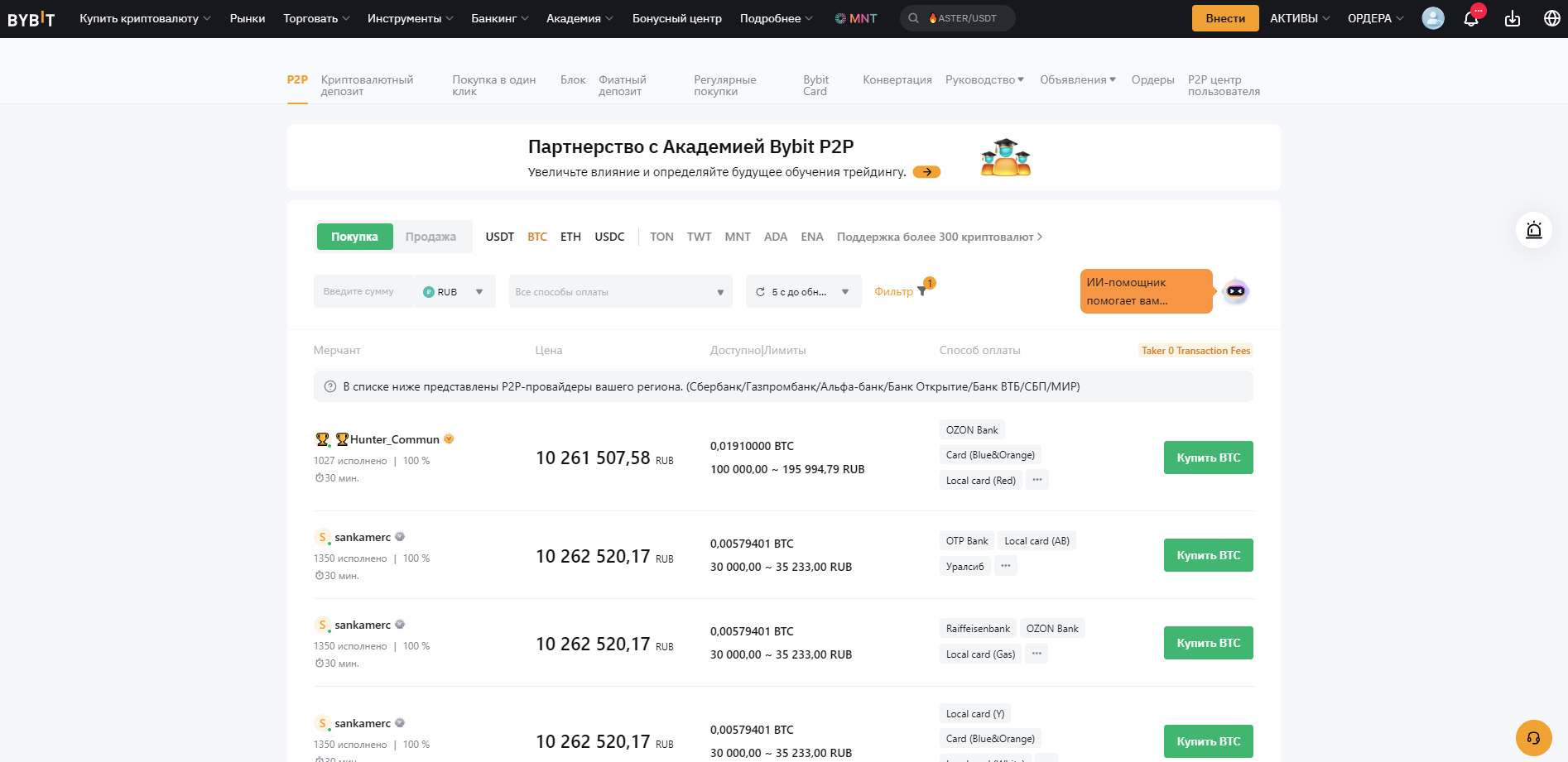Viewport: 1568px width, 762px height.
Task: Click the megaphone announcements icon on the right edge
Action: (1534, 230)
